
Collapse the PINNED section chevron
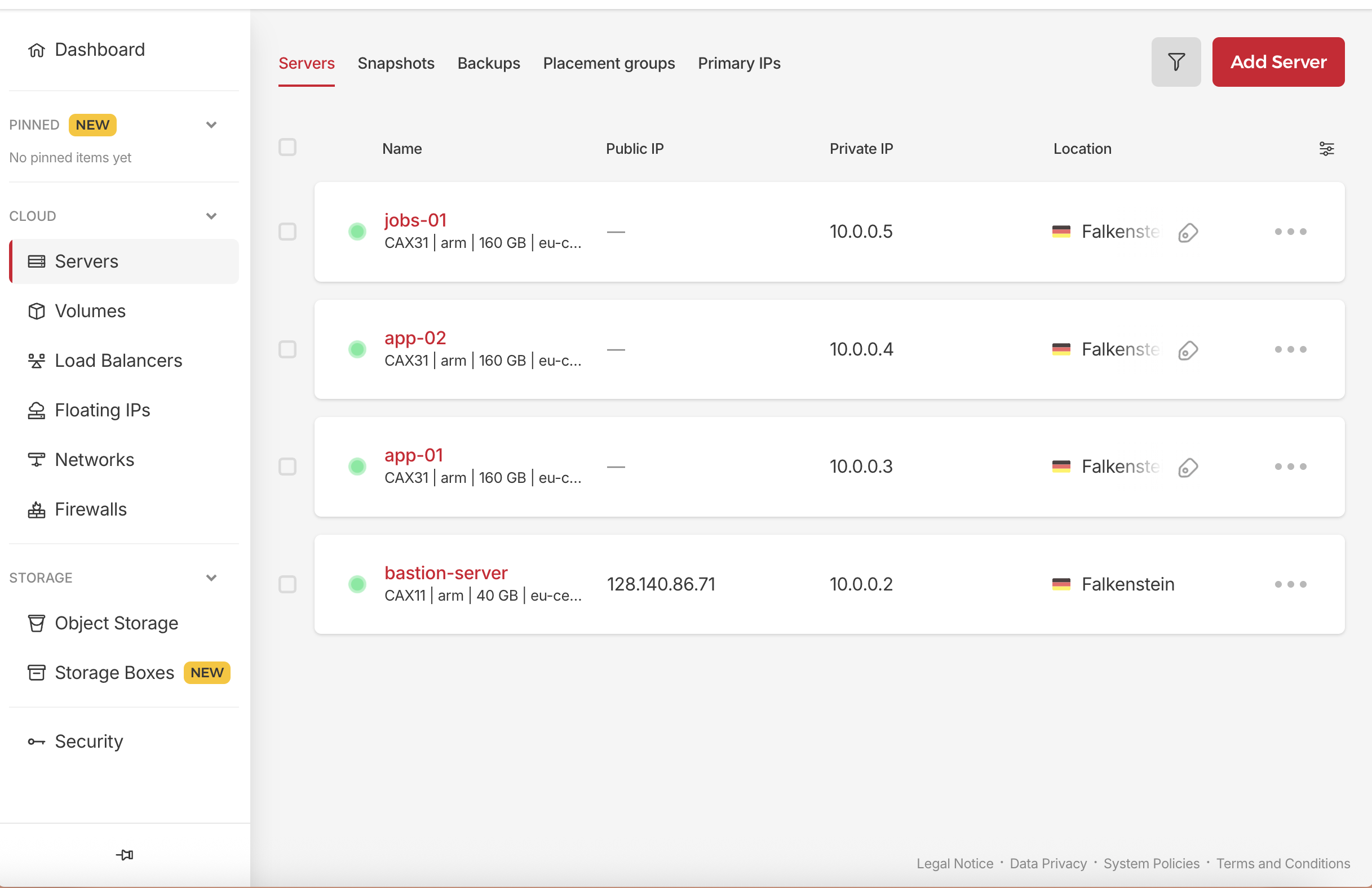coord(211,125)
